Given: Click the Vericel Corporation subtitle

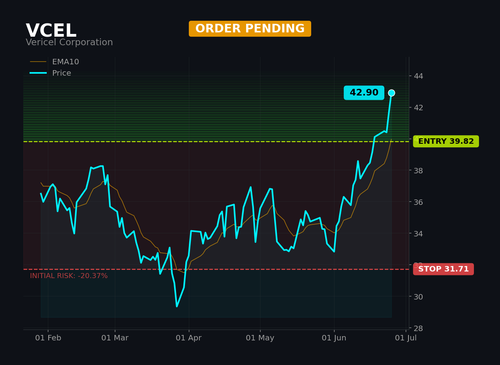Looking at the screenshot, I should [x=69, y=42].
